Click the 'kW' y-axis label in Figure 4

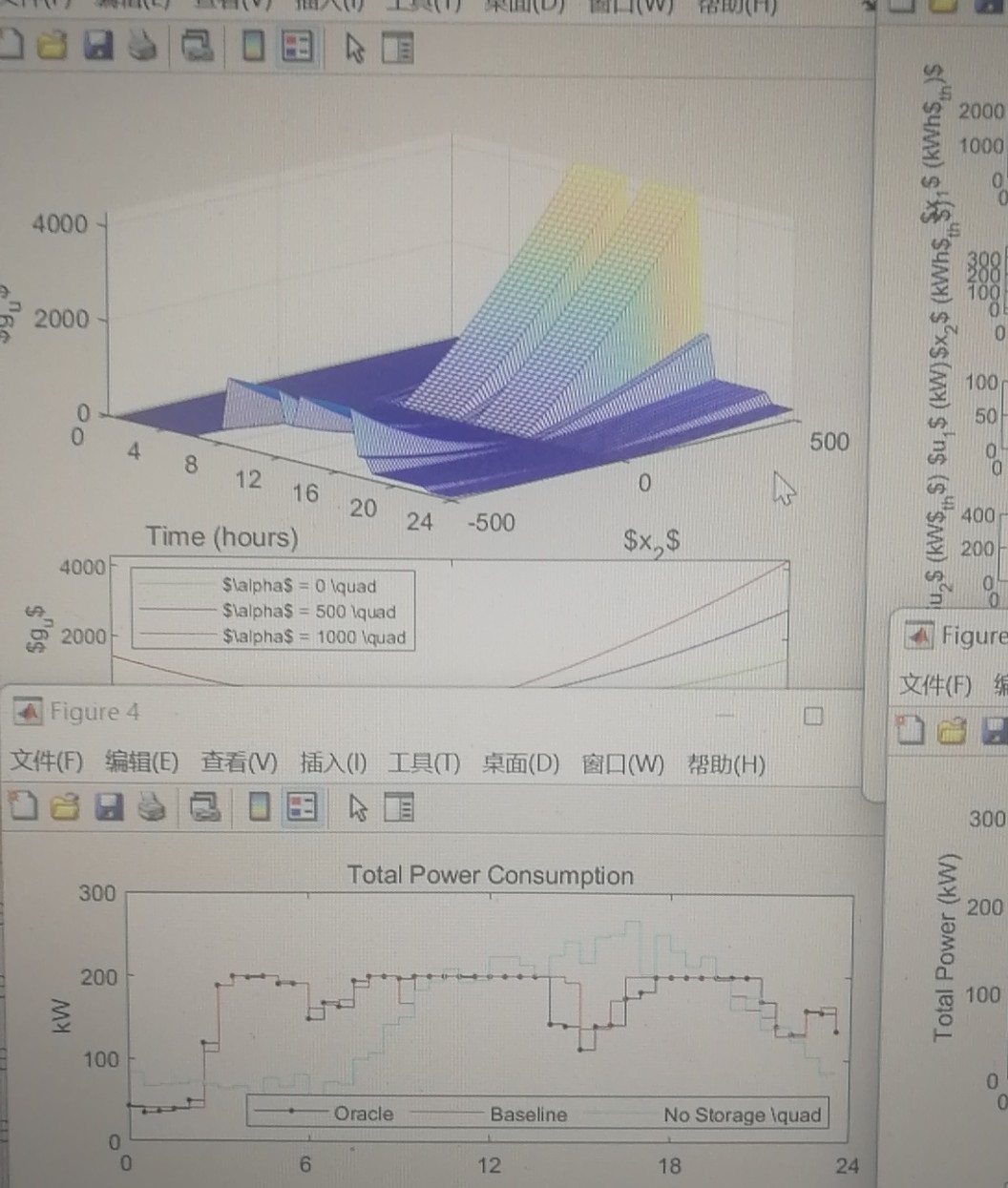[x=62, y=1015]
